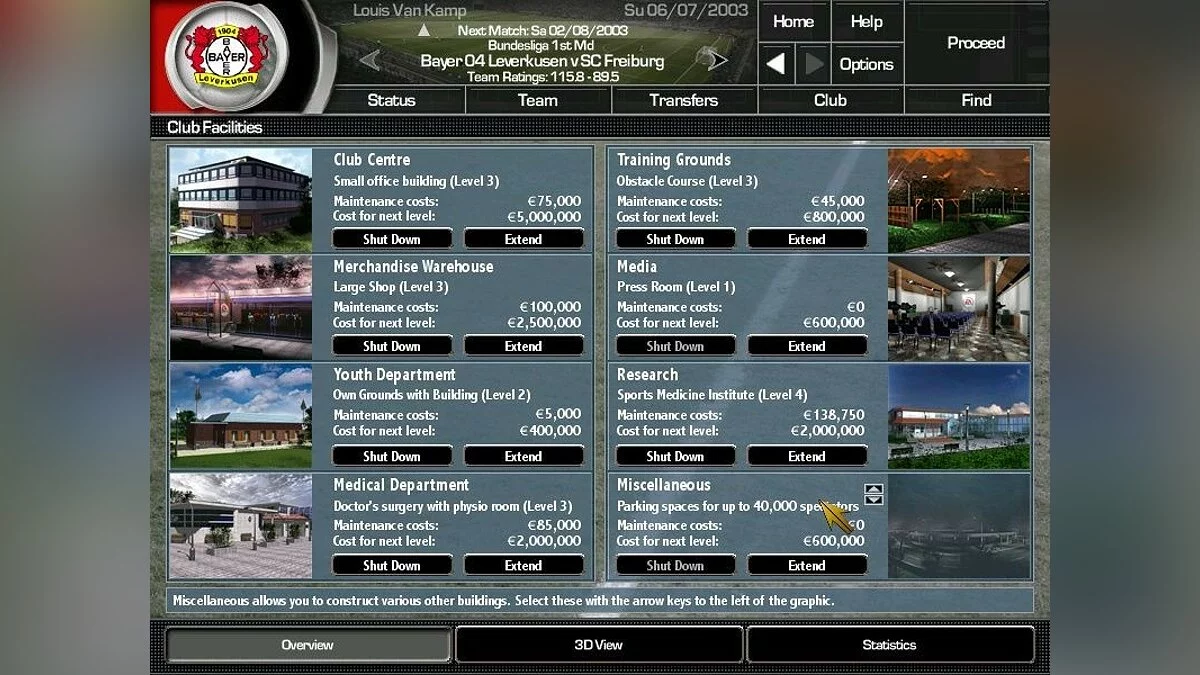
Task: Shut down the Youth Department
Action: point(392,456)
